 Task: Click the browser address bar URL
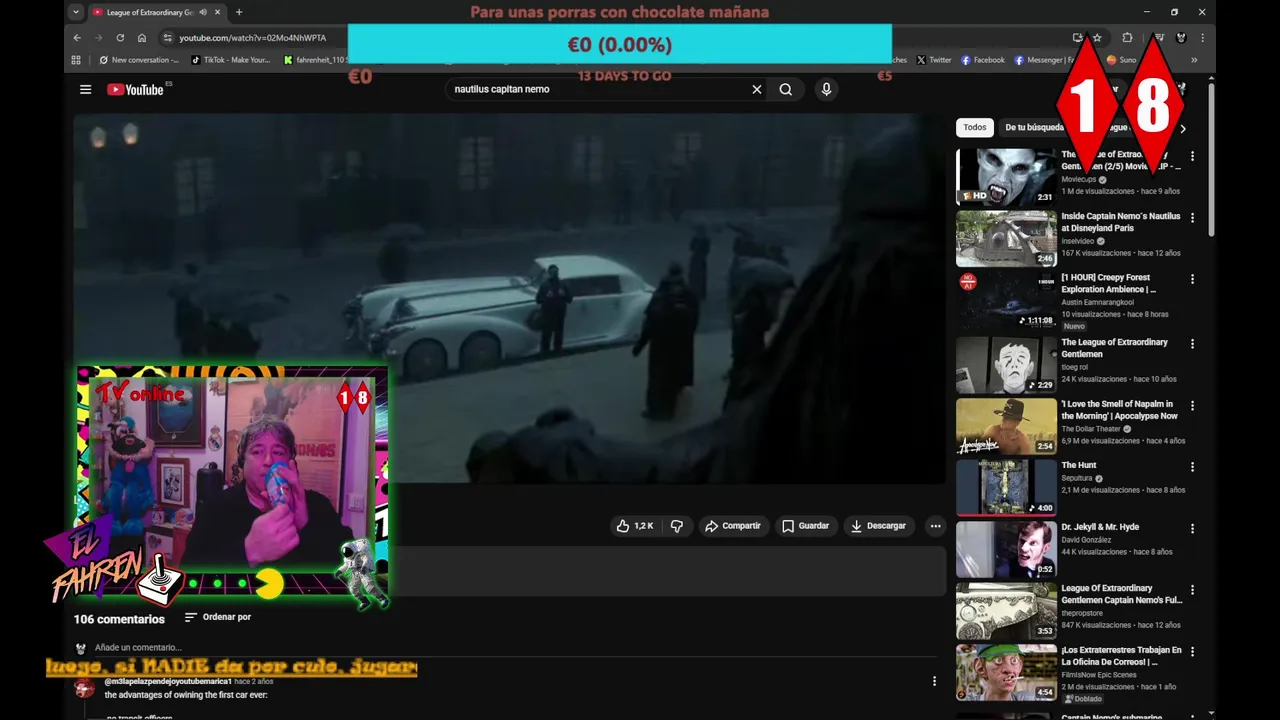(252, 38)
